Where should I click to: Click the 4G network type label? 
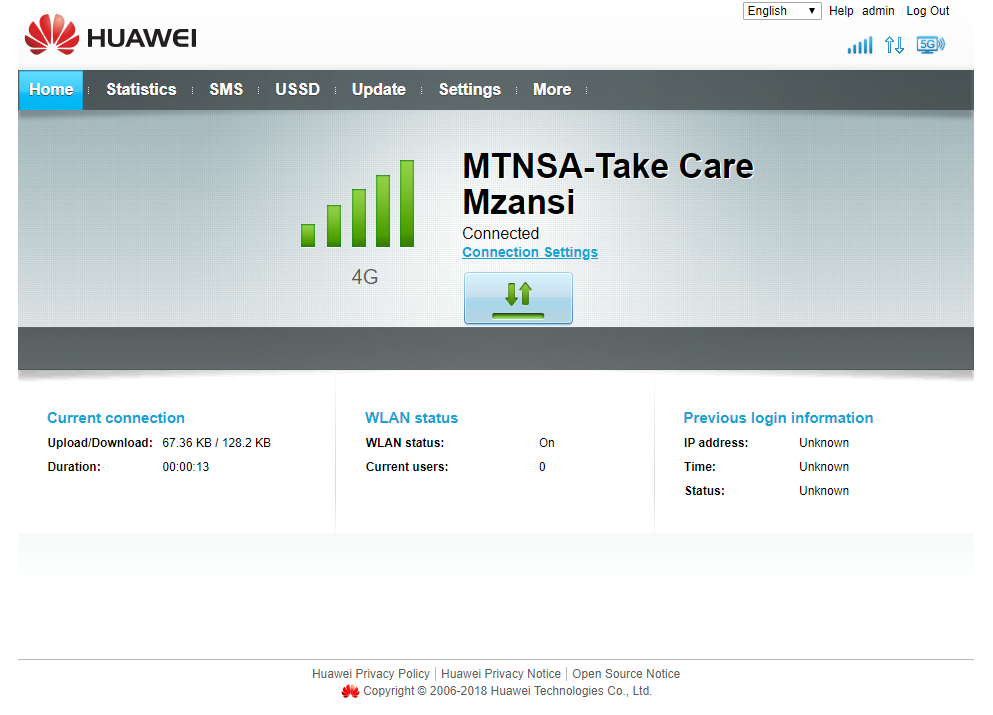[x=365, y=277]
